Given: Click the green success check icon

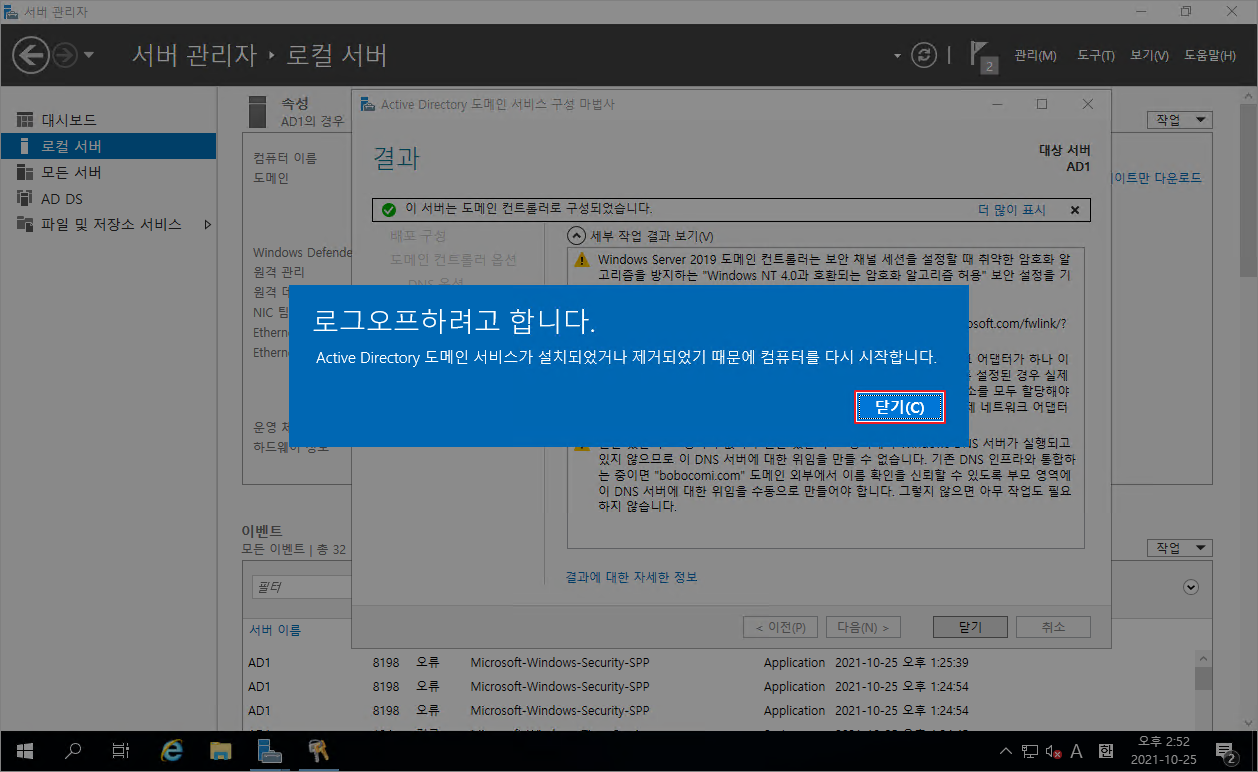Looking at the screenshot, I should [389, 210].
